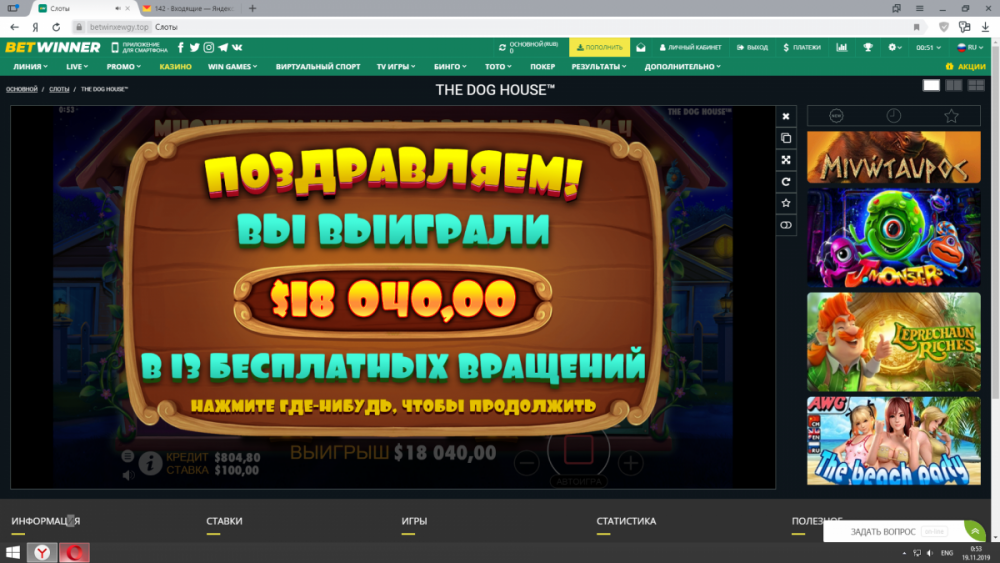
Task: Click the Автоигра autoplay button
Action: coord(578,481)
